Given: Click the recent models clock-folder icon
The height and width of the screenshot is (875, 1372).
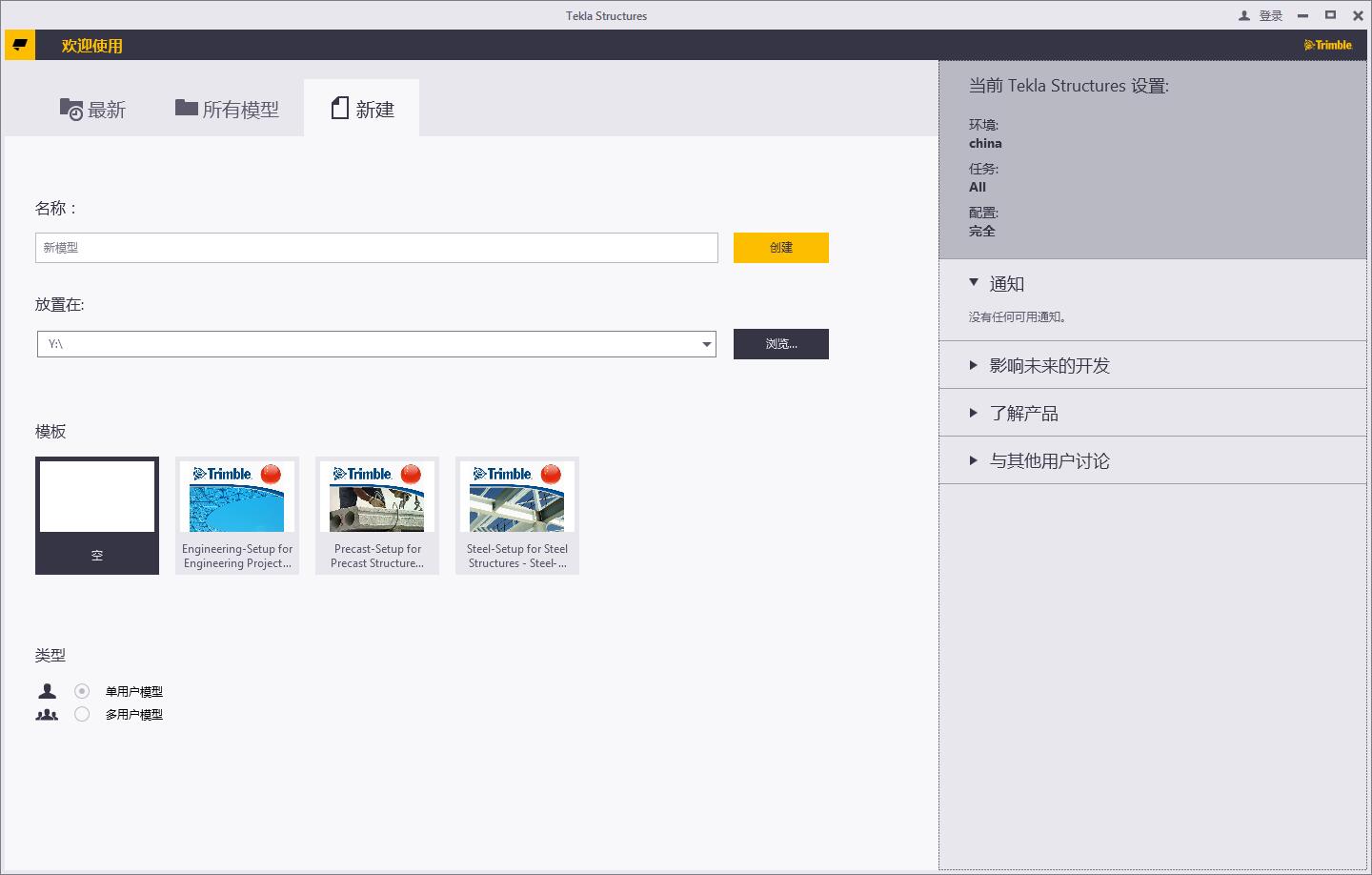Looking at the screenshot, I should tap(71, 110).
